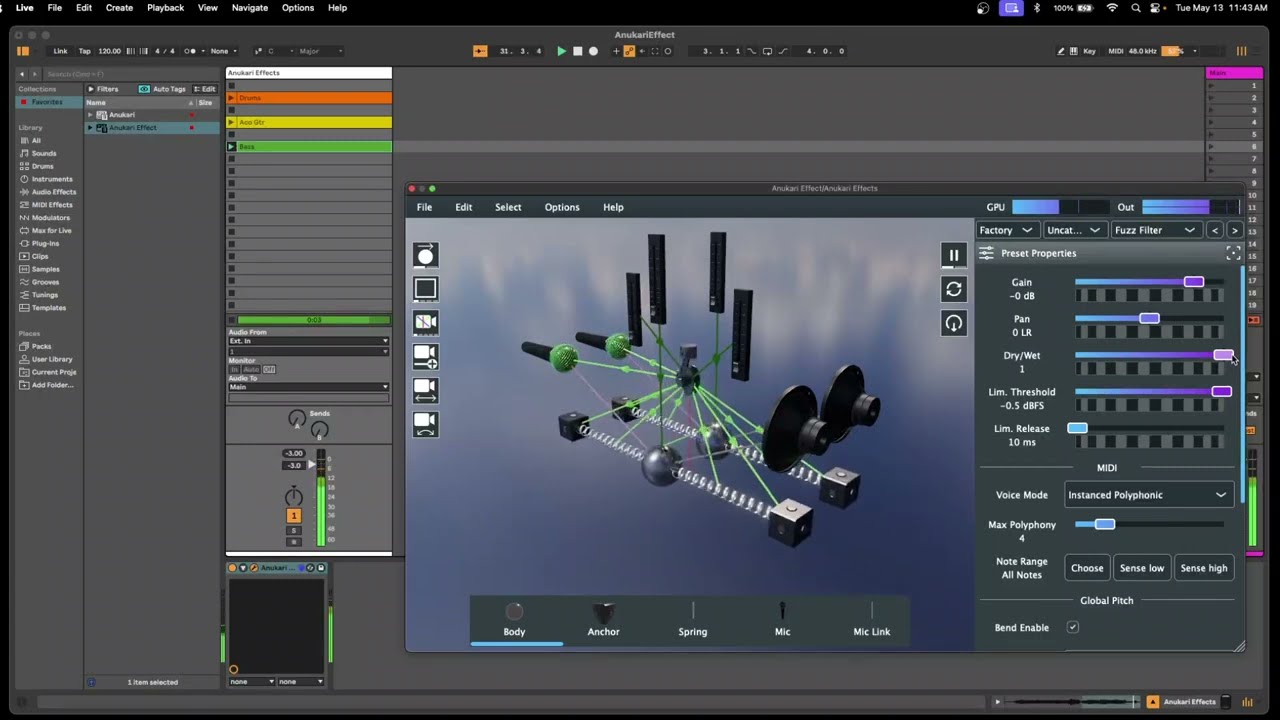Open the Anukari Select menu
The width and height of the screenshot is (1280, 720).
tap(508, 207)
